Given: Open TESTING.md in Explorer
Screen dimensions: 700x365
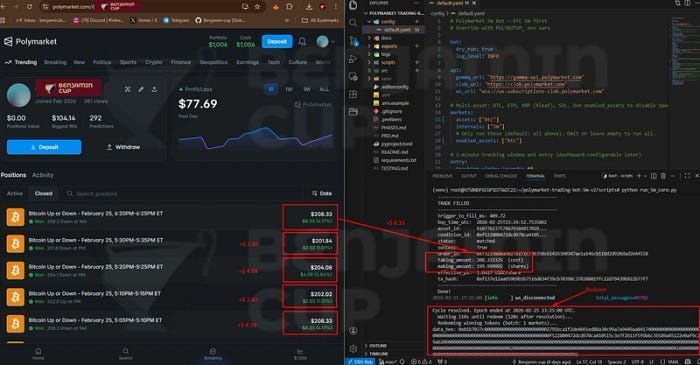Looking at the screenshot, I should point(394,168).
